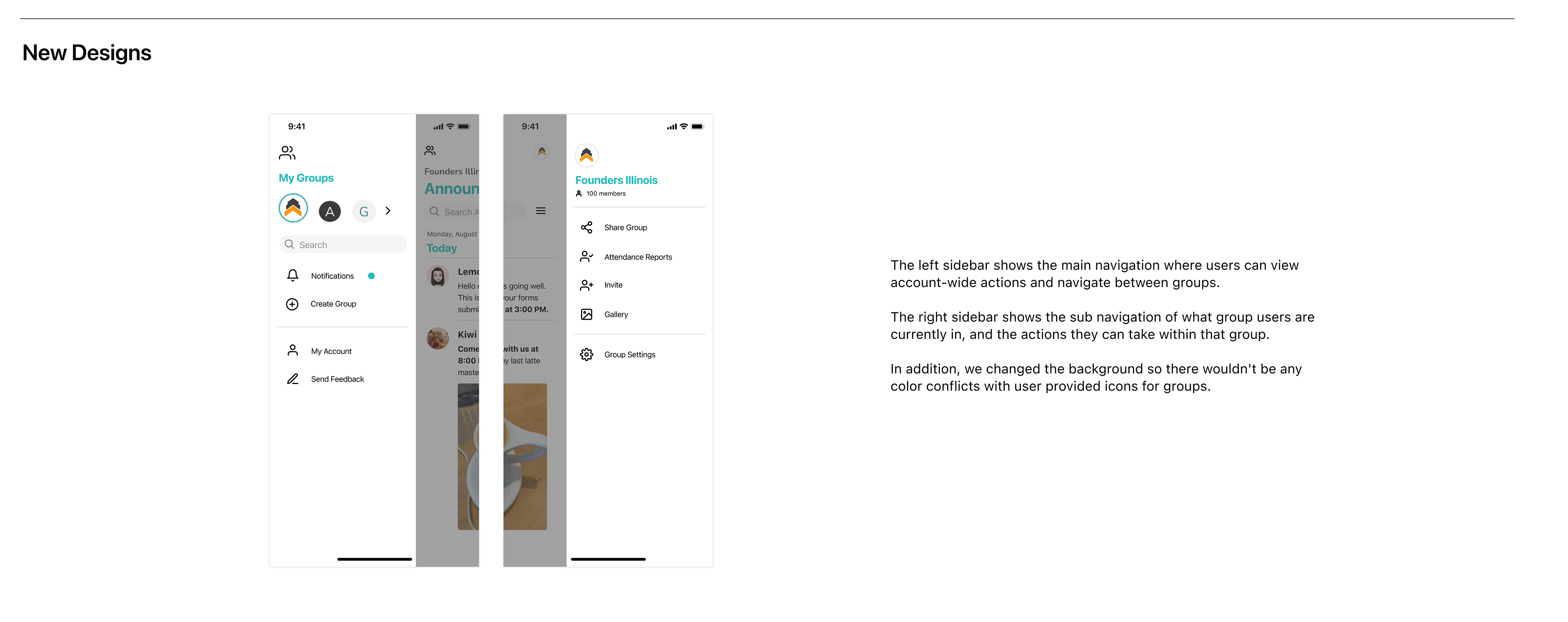The width and height of the screenshot is (1568, 622).
Task: Click the pencil Send Feedback icon
Action: pyautogui.click(x=293, y=379)
